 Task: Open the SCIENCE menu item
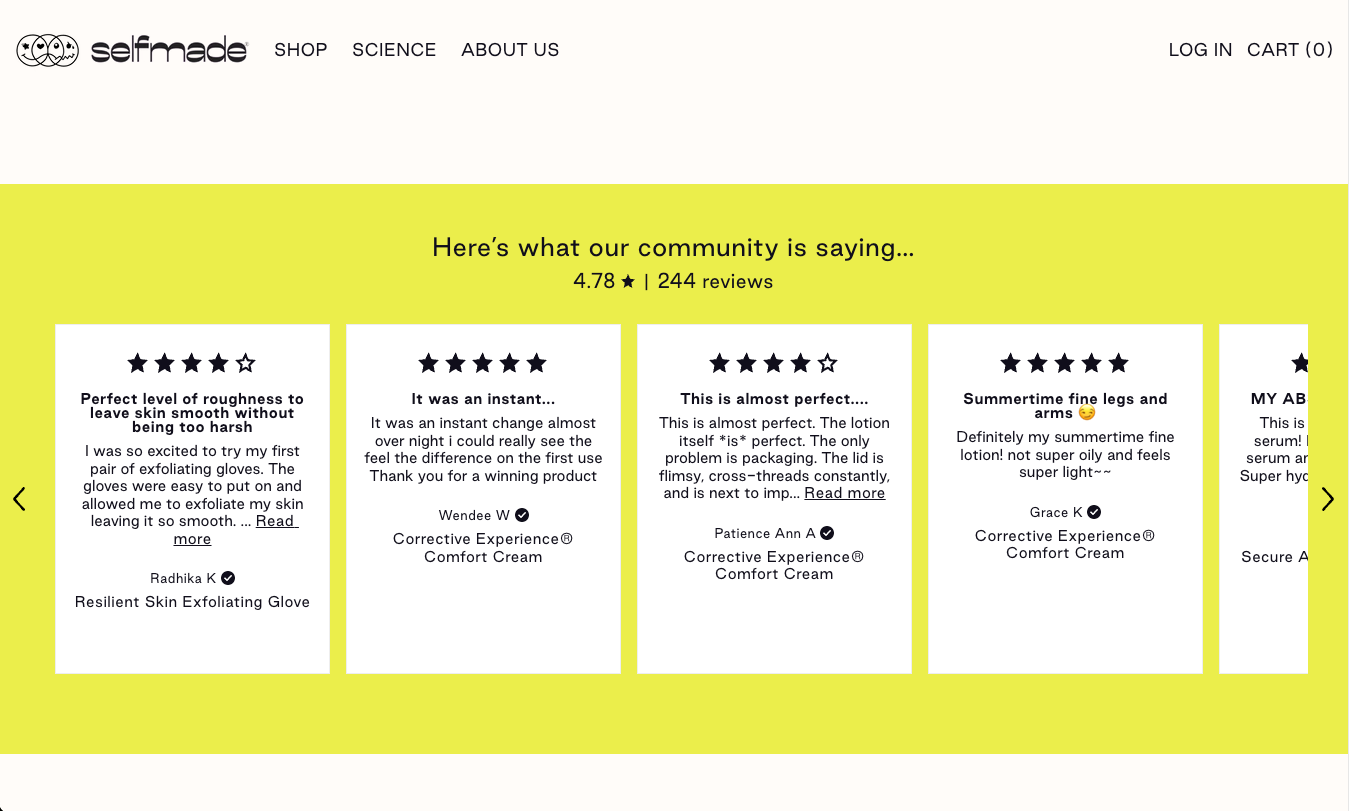394,50
